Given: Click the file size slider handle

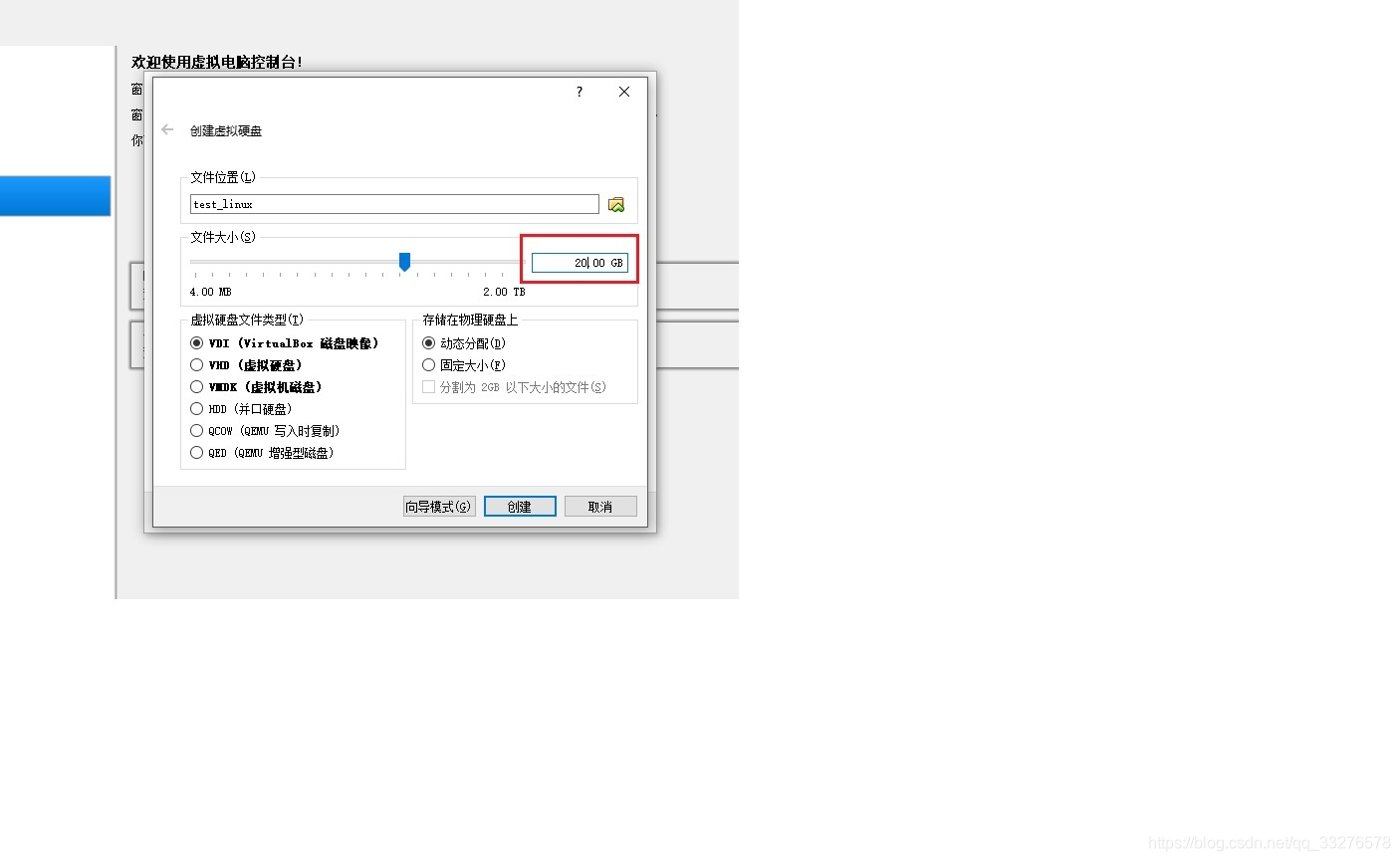Looking at the screenshot, I should (x=404, y=262).
